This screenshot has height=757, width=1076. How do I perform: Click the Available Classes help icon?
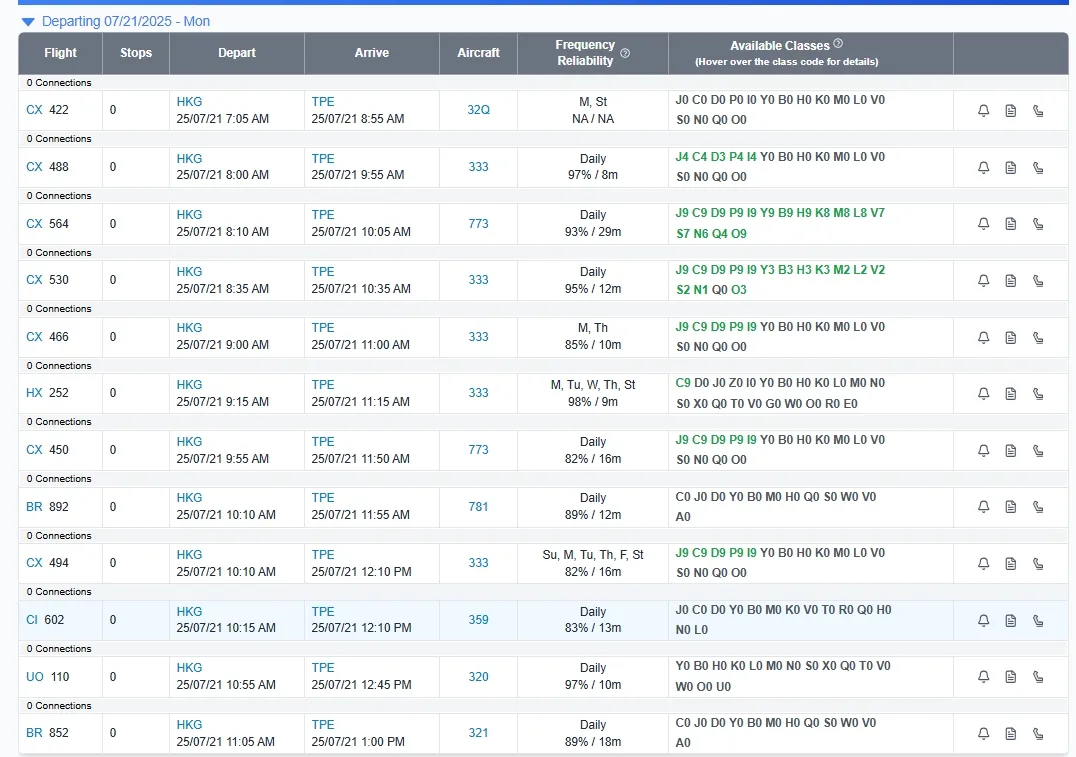[x=838, y=44]
